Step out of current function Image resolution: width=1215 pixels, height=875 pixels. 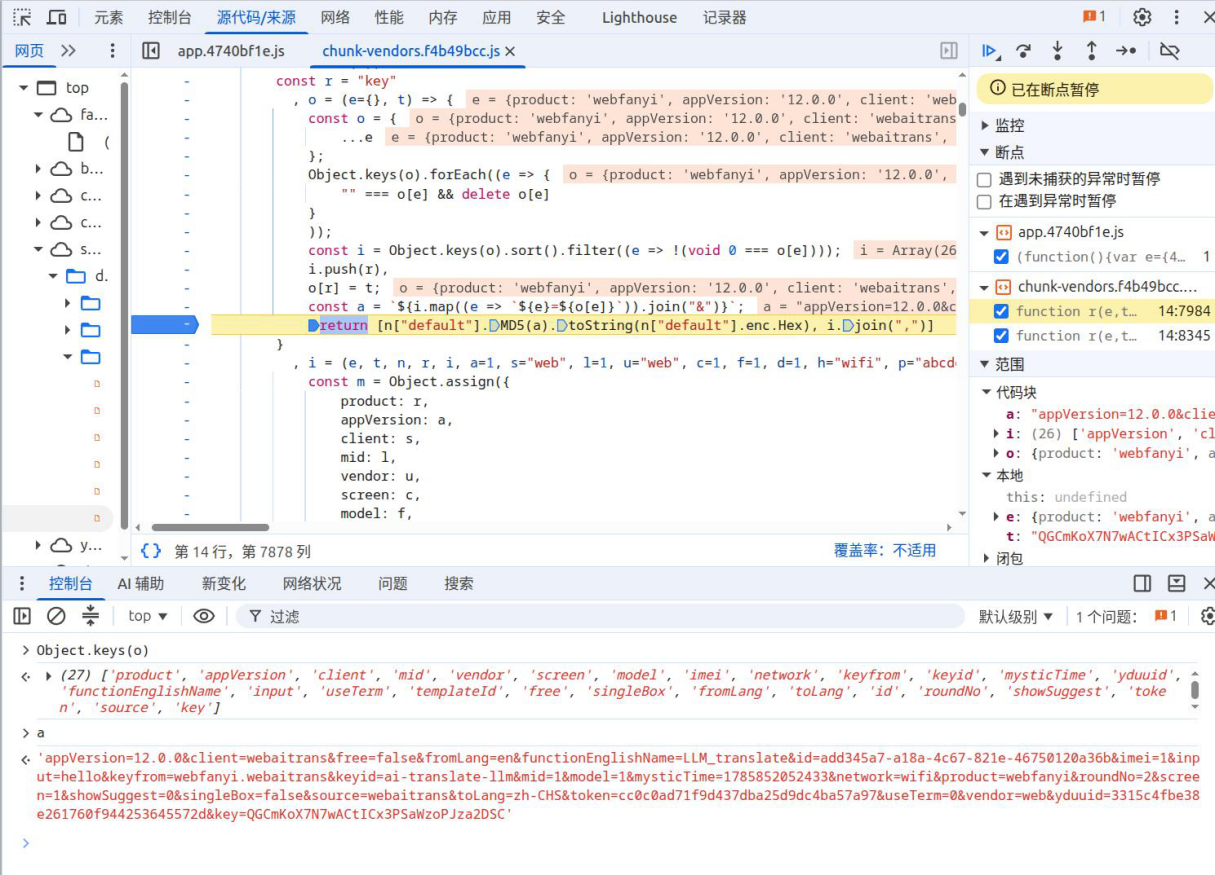click(1091, 51)
